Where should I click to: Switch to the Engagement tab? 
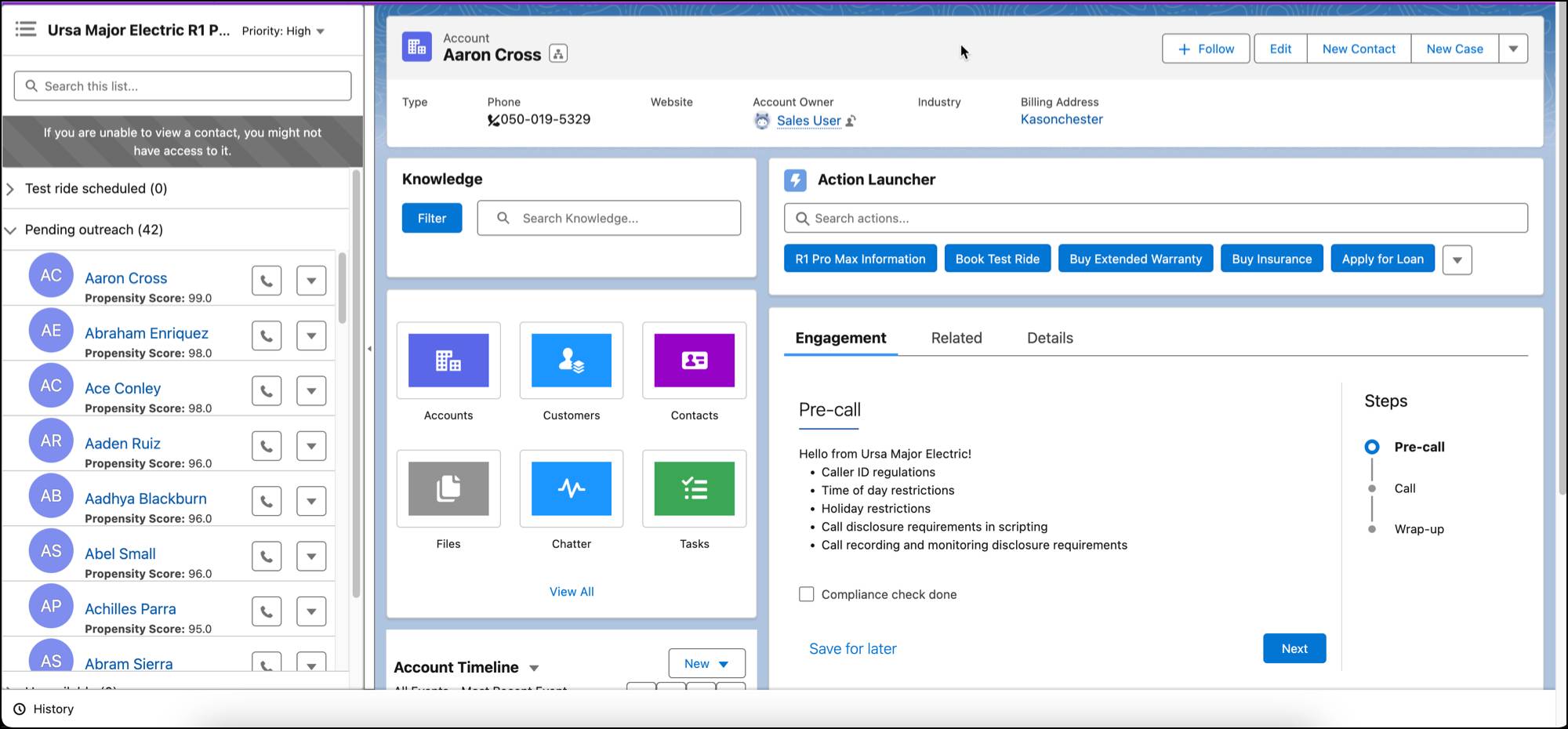[x=840, y=338]
